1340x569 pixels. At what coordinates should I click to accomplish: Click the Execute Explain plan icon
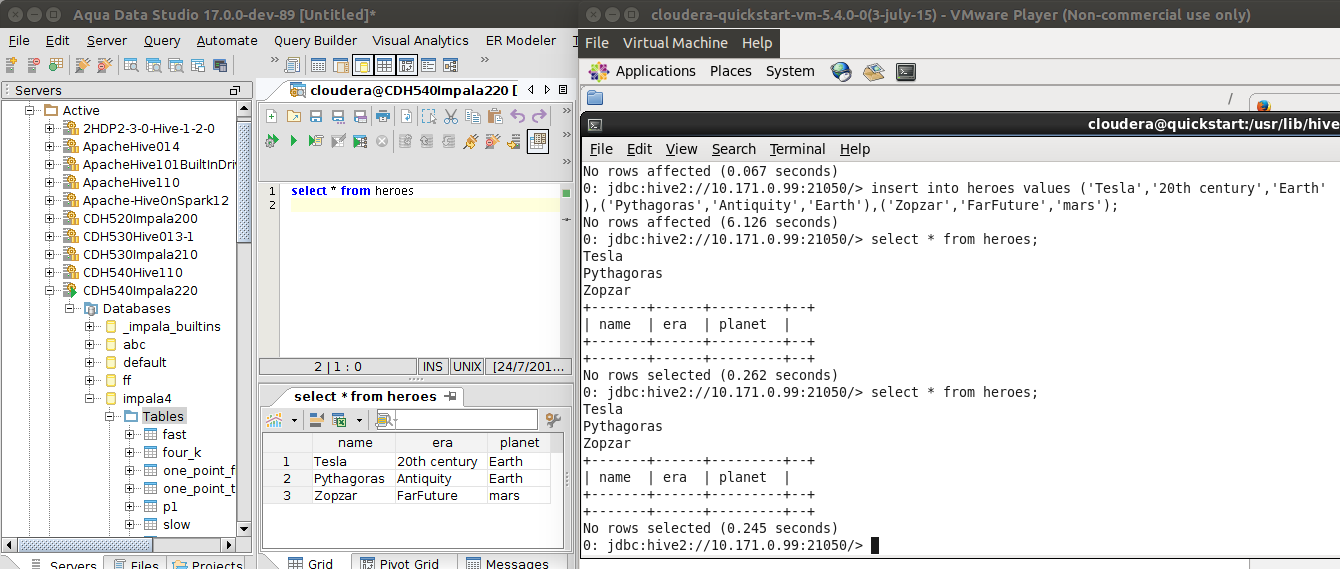(x=360, y=141)
